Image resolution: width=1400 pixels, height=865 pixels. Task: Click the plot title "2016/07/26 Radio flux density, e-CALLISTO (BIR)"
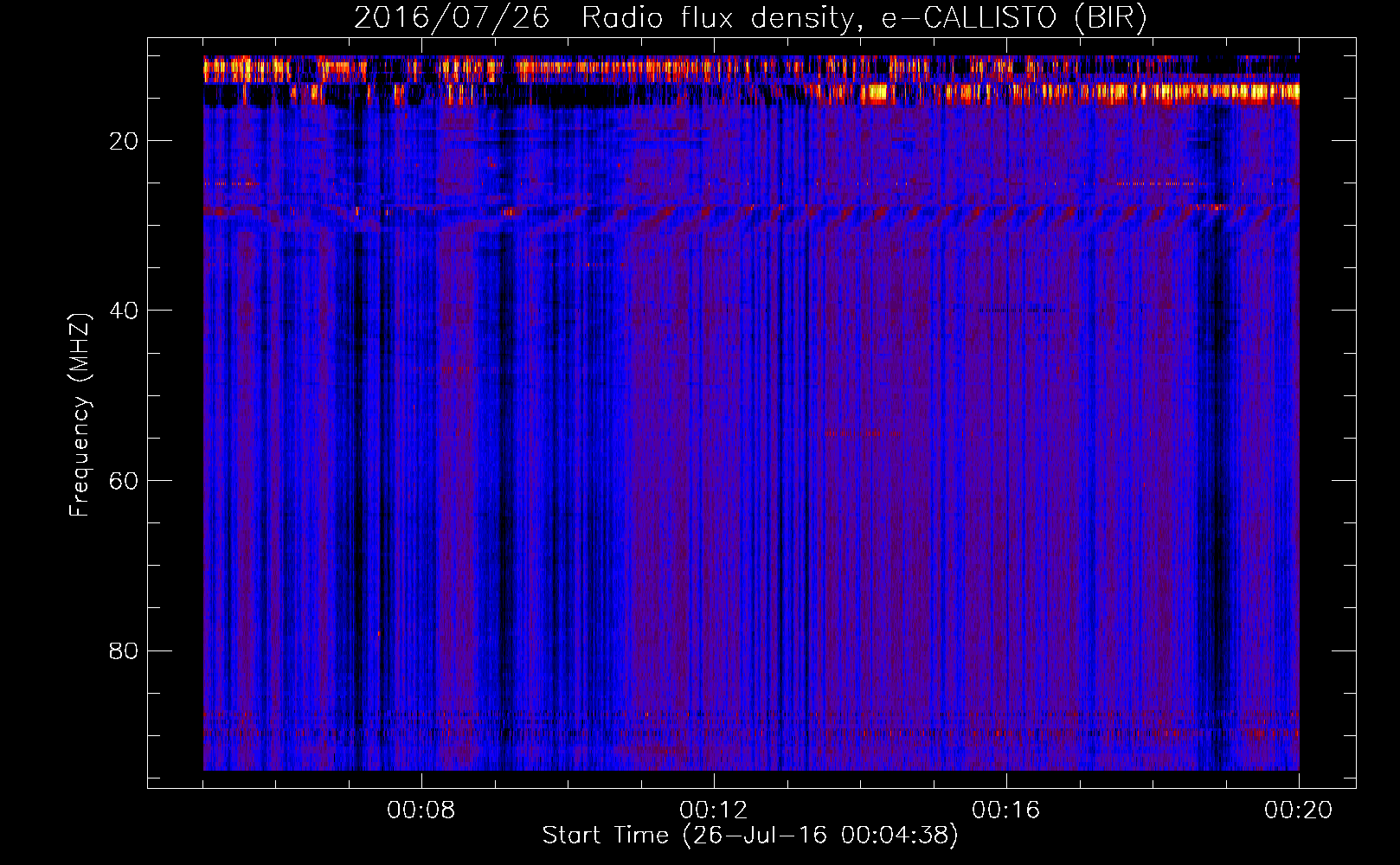pos(750,17)
